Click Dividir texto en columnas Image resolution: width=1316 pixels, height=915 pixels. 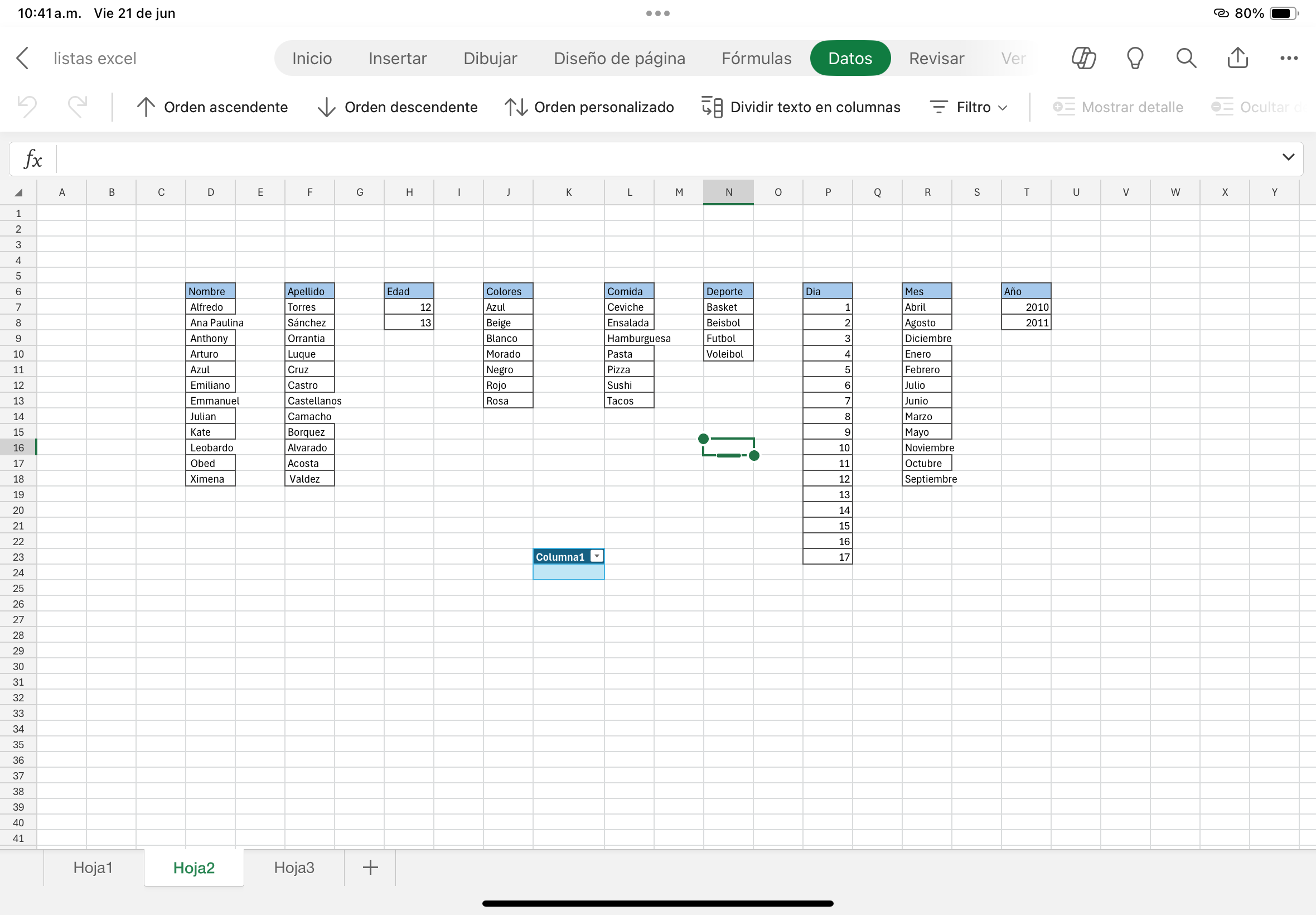point(801,107)
